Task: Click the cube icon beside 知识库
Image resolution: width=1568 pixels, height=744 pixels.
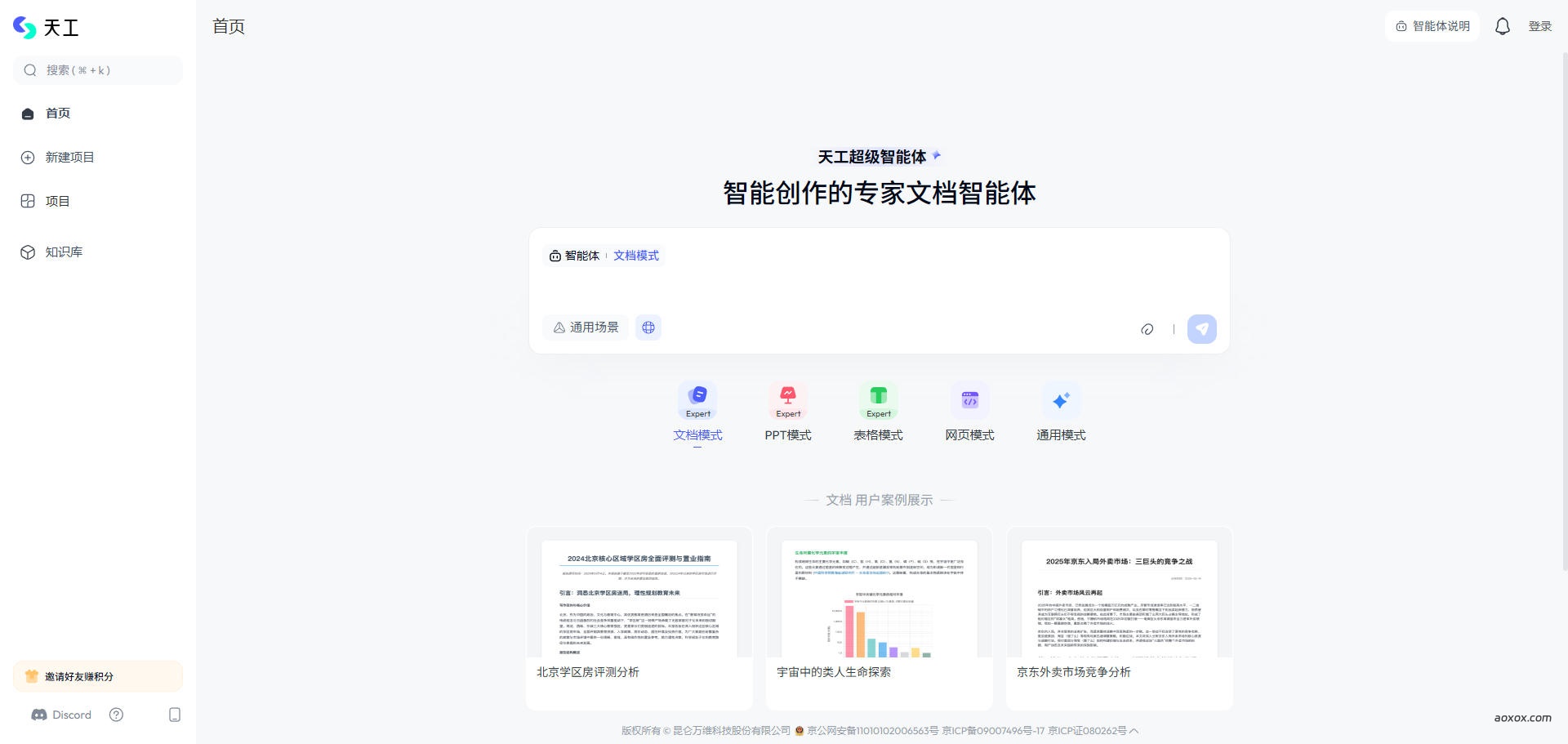Action: point(28,252)
